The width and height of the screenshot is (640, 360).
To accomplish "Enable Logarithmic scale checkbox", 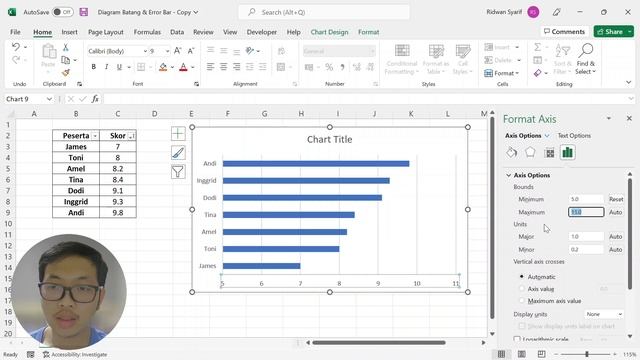I will tap(517, 339).
